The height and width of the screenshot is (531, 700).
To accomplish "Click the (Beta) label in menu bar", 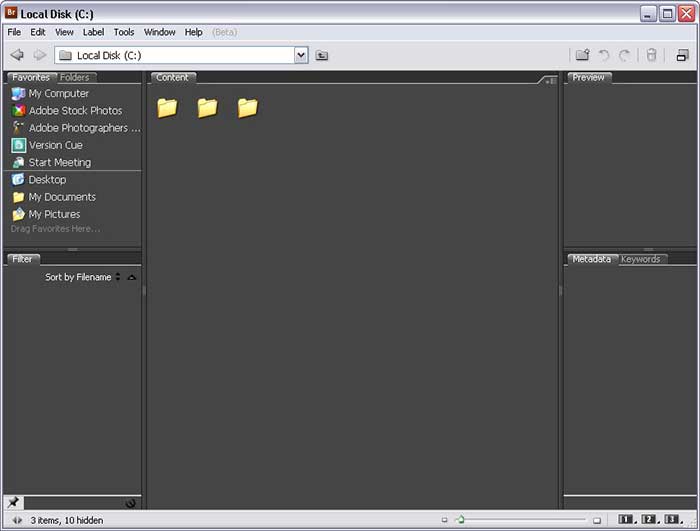I will point(225,32).
